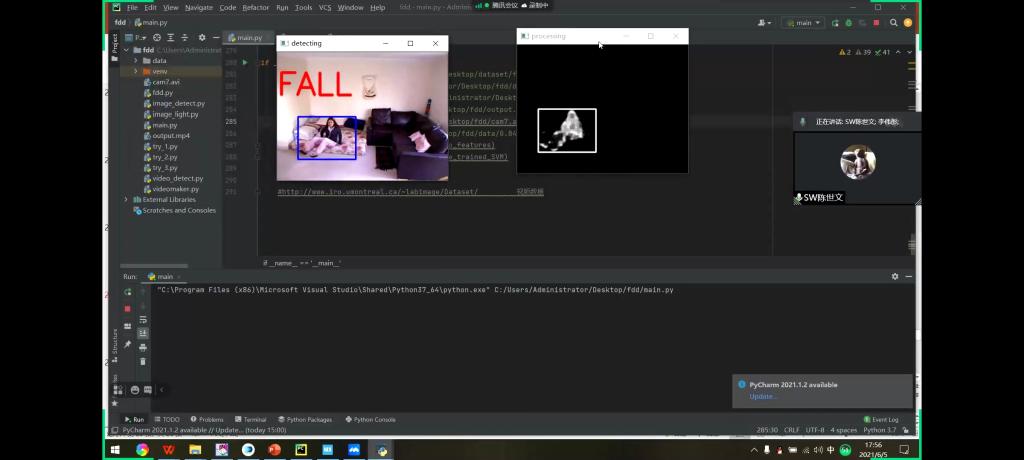Click the expand all icon in Project panel

tap(170, 38)
